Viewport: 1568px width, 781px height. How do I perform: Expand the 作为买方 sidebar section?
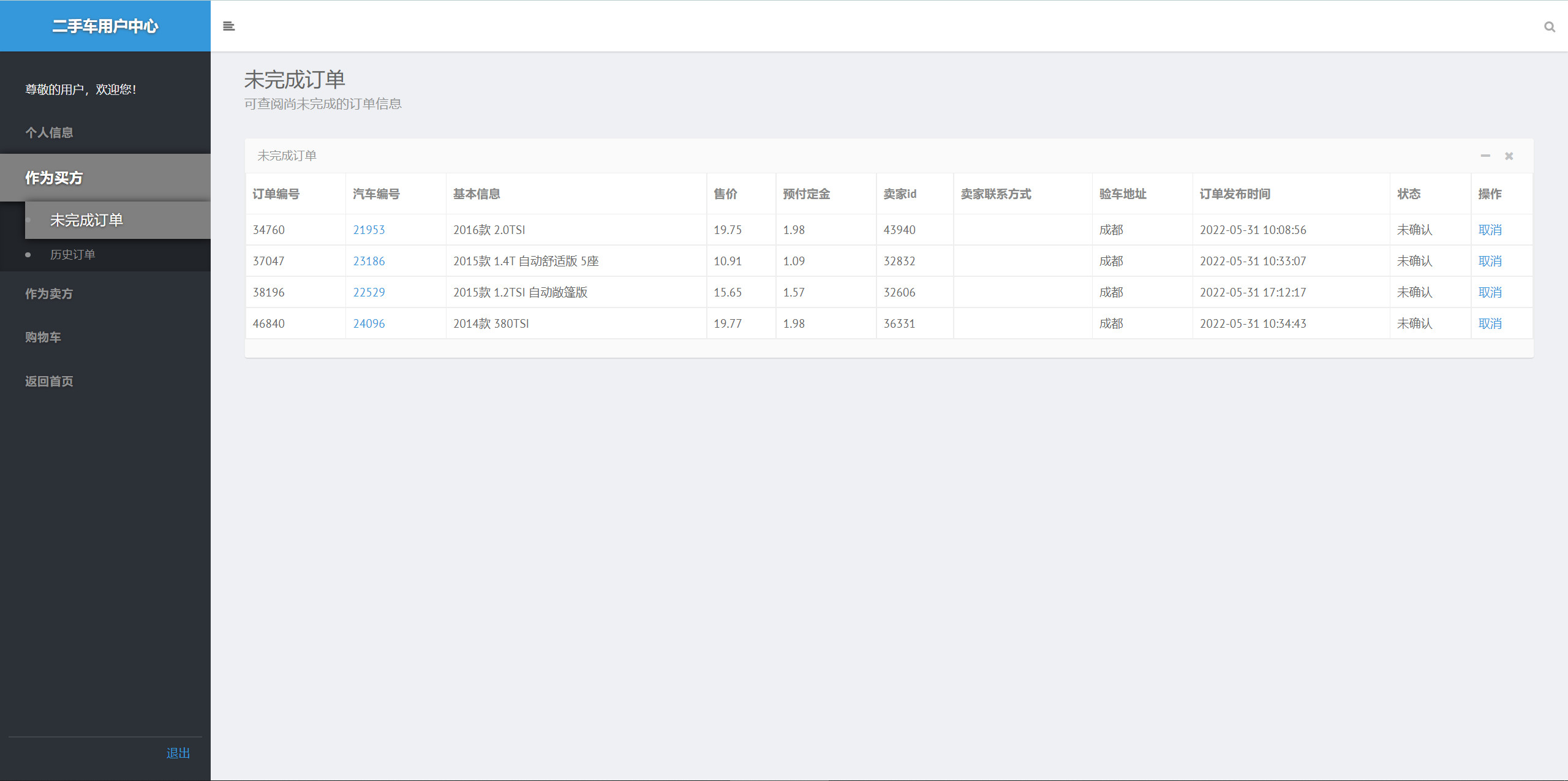(x=54, y=178)
